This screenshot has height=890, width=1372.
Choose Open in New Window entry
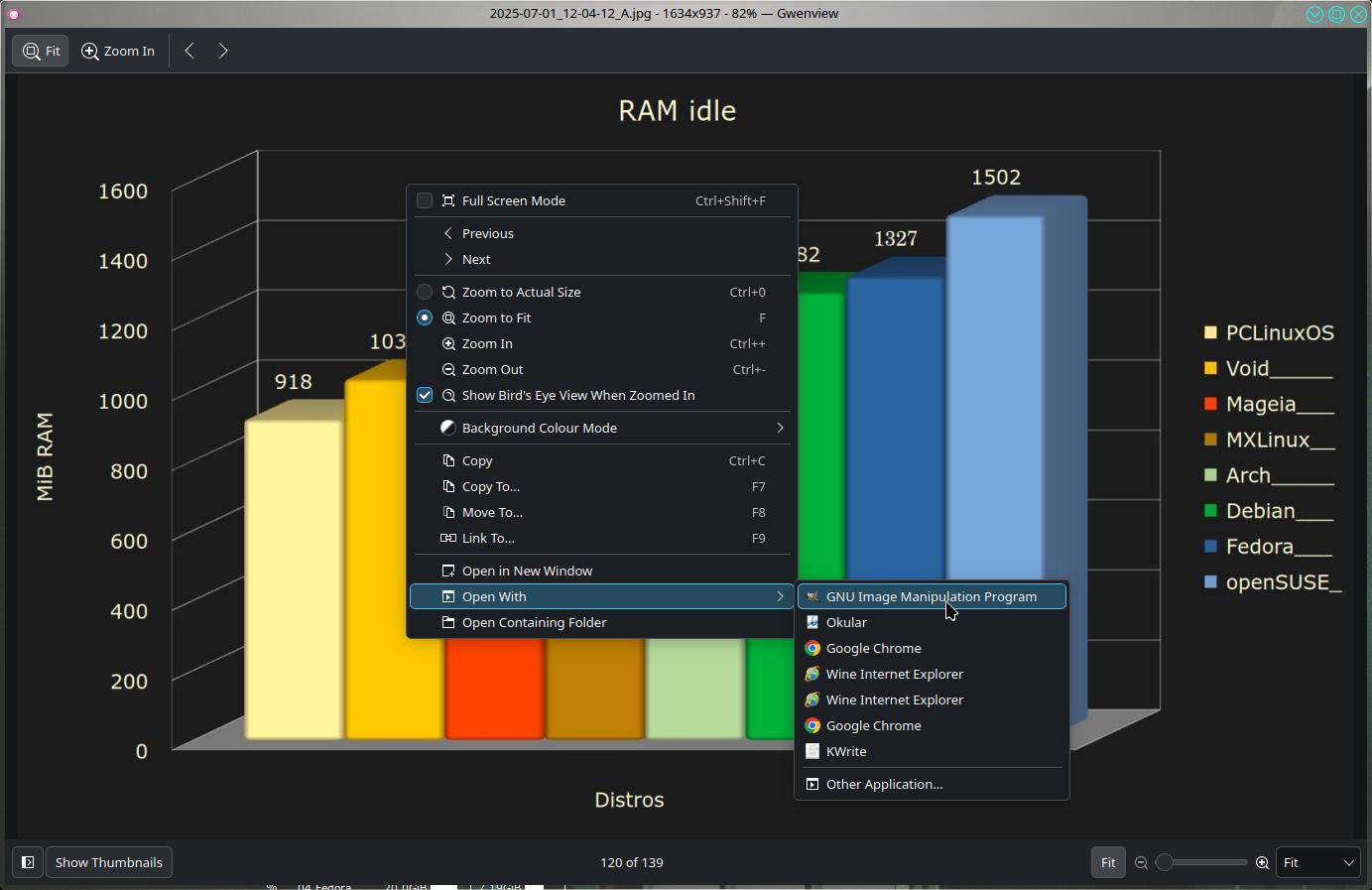click(602, 571)
